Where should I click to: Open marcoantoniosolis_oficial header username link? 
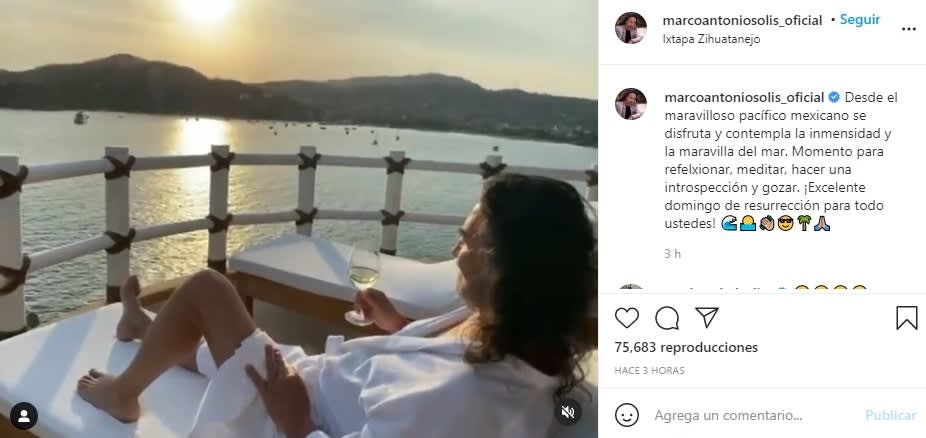742,20
